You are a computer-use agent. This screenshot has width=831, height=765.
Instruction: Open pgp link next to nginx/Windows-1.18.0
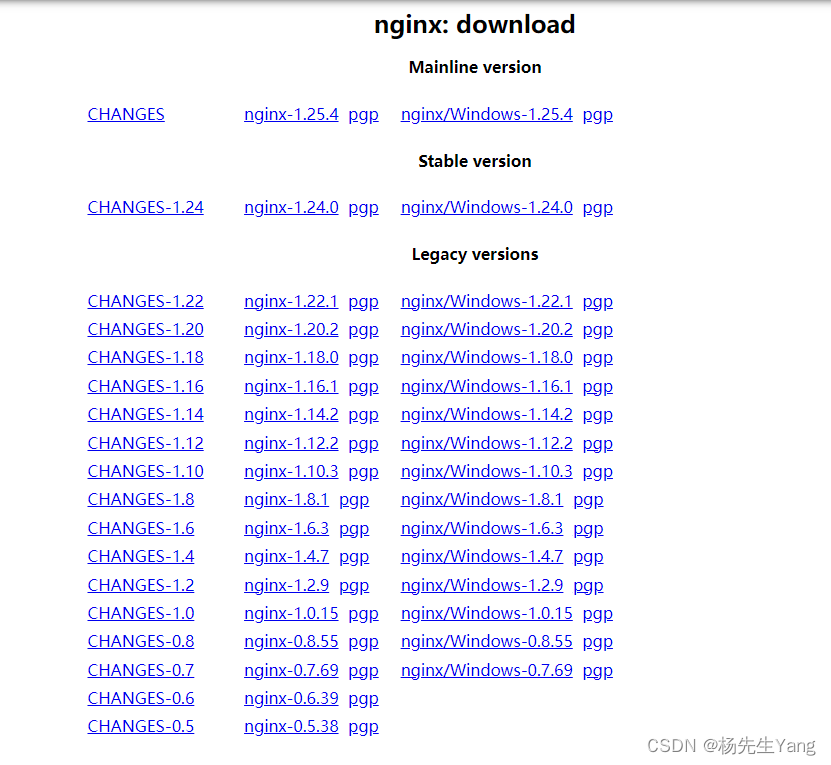point(598,359)
